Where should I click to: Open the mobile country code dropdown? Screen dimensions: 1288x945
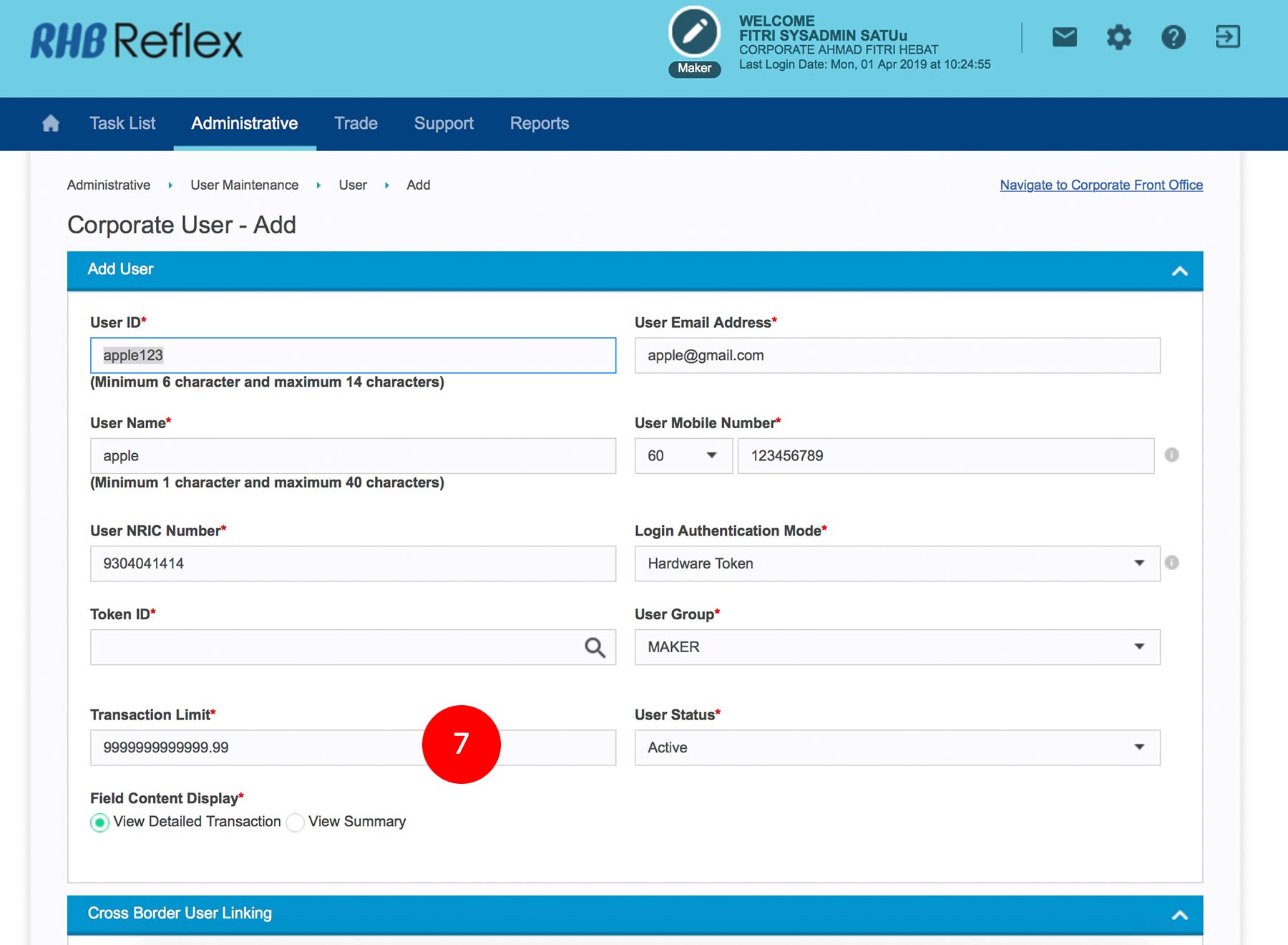point(683,456)
